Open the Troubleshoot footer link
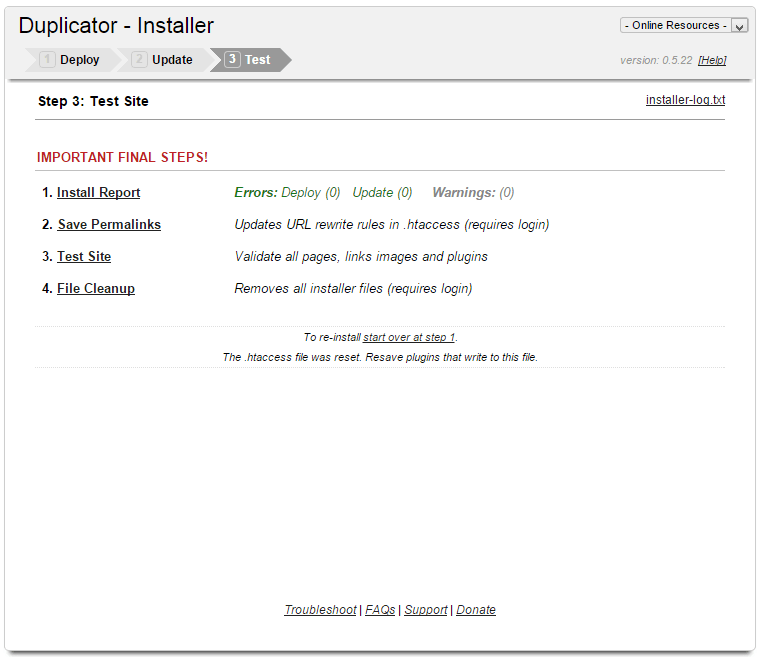This screenshot has width=761, height=657. click(x=320, y=610)
